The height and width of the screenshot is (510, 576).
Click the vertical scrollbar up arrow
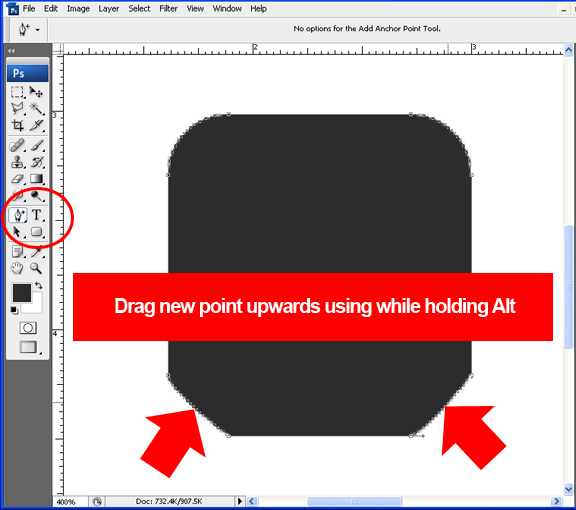click(569, 50)
